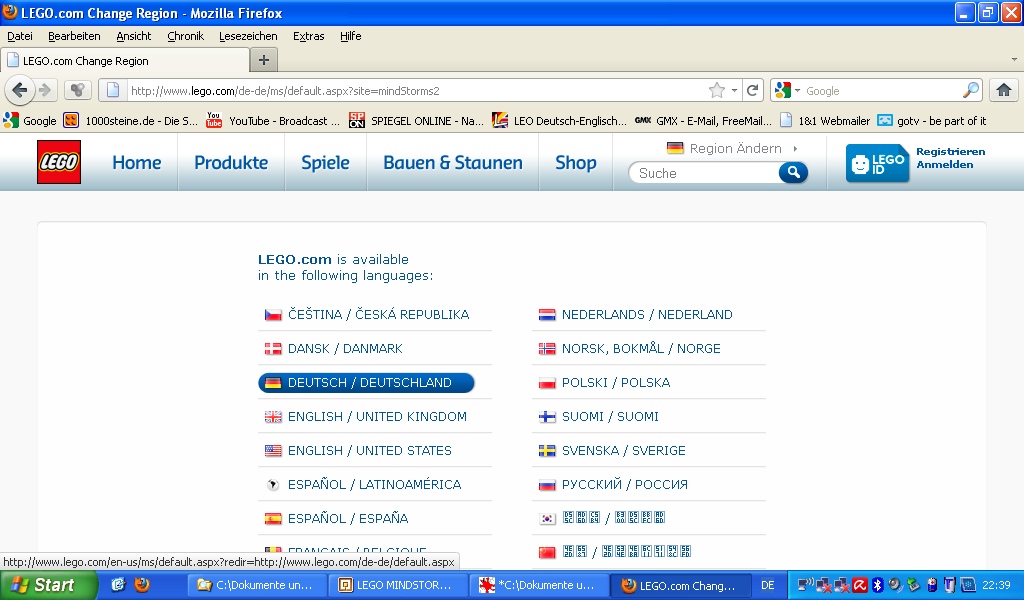The height and width of the screenshot is (600, 1024).
Task: Click the Spain flag icon
Action: click(x=273, y=518)
